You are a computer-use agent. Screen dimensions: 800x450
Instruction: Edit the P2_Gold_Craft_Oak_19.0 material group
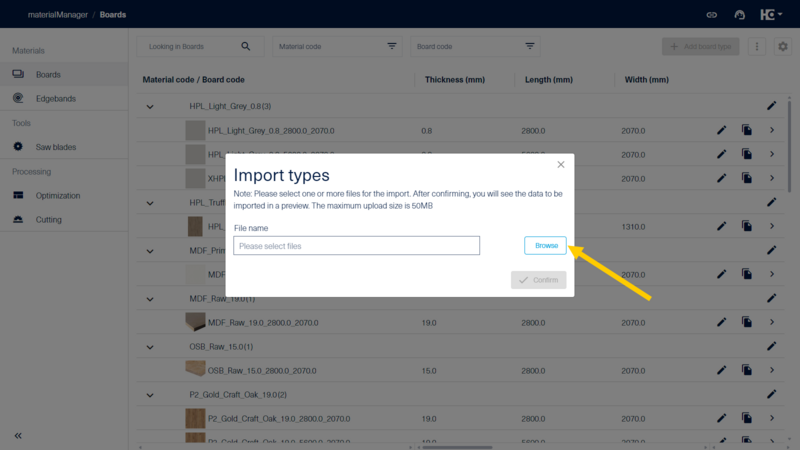771,393
